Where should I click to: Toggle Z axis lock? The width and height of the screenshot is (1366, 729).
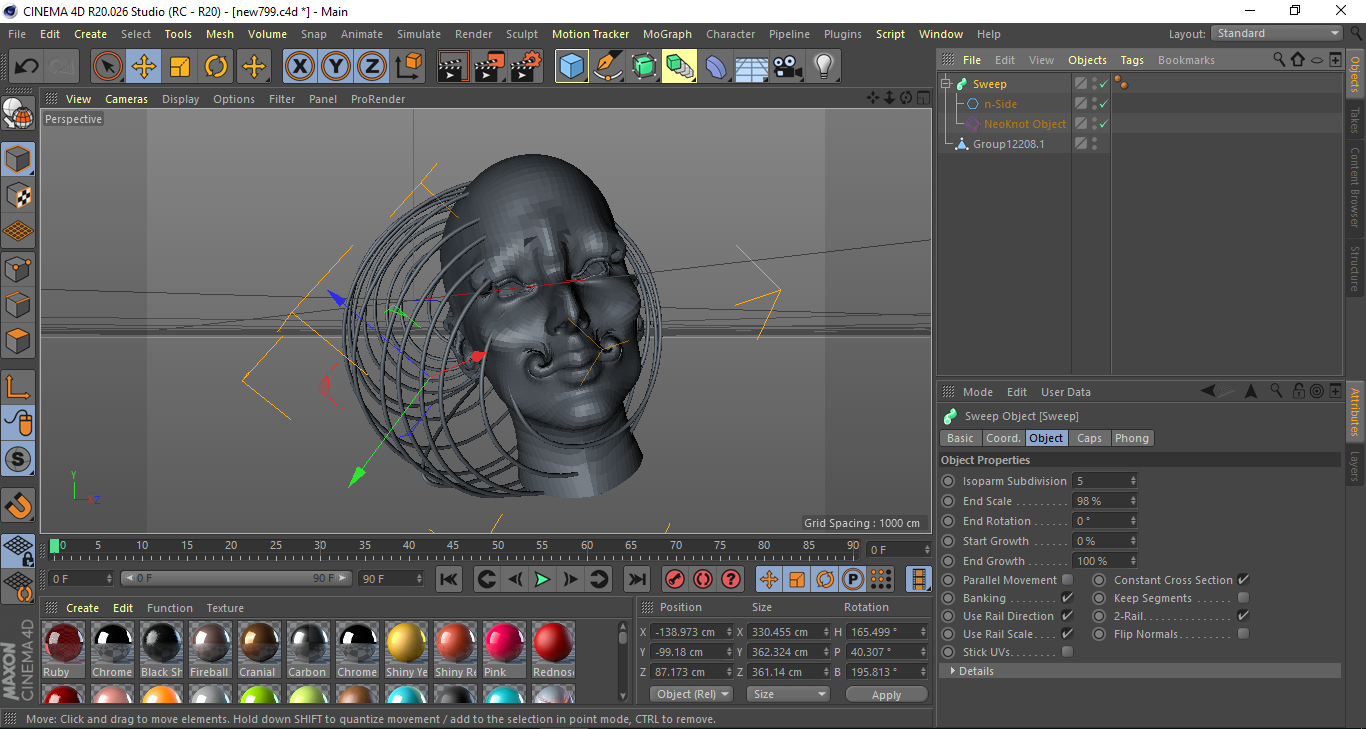click(371, 67)
